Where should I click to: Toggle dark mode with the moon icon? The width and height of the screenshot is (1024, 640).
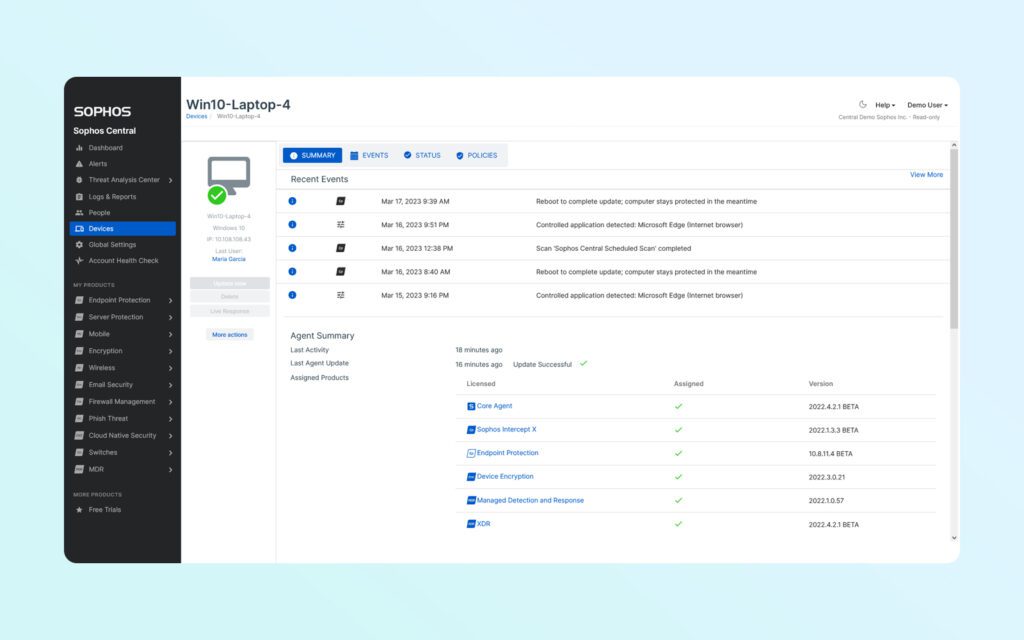(x=863, y=104)
